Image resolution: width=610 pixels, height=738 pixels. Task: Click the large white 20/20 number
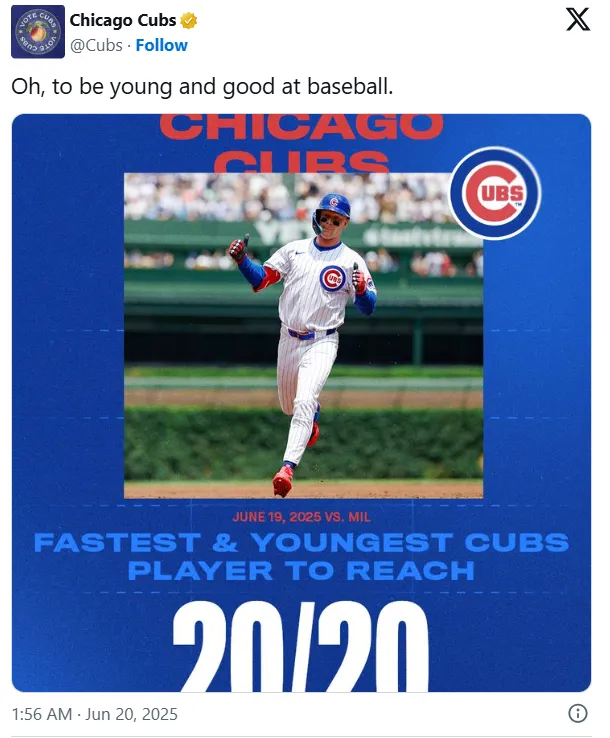tap(300, 647)
